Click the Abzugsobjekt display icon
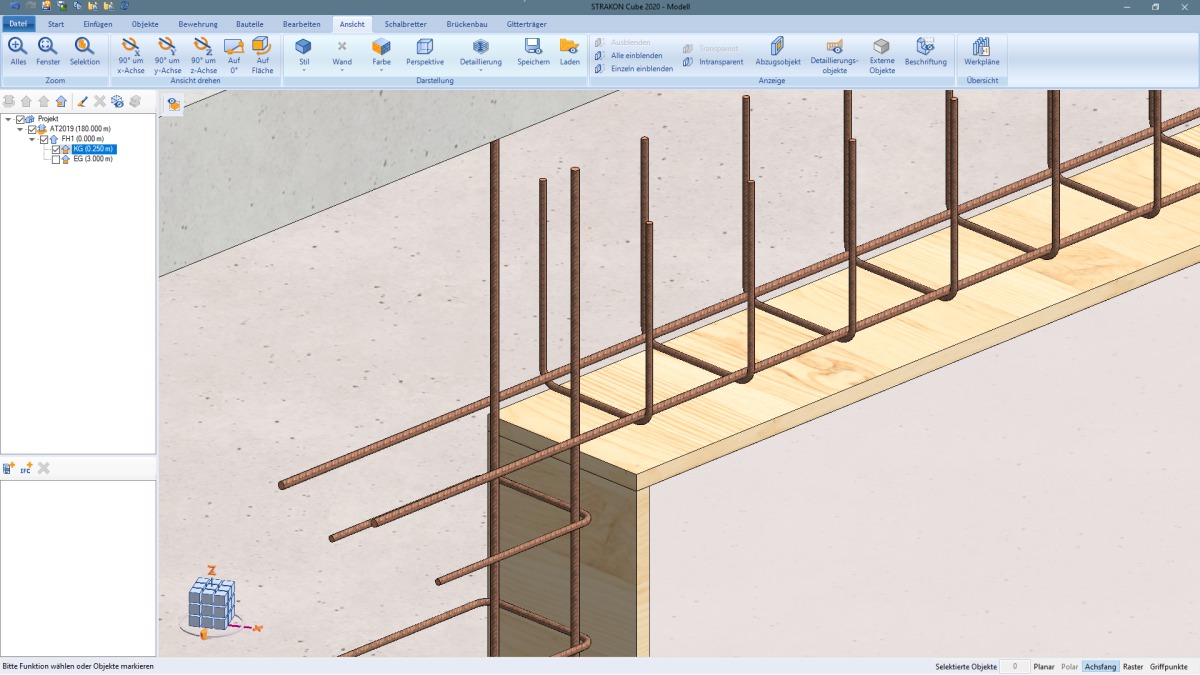Screen dimensions: 1200x675 [x=777, y=46]
